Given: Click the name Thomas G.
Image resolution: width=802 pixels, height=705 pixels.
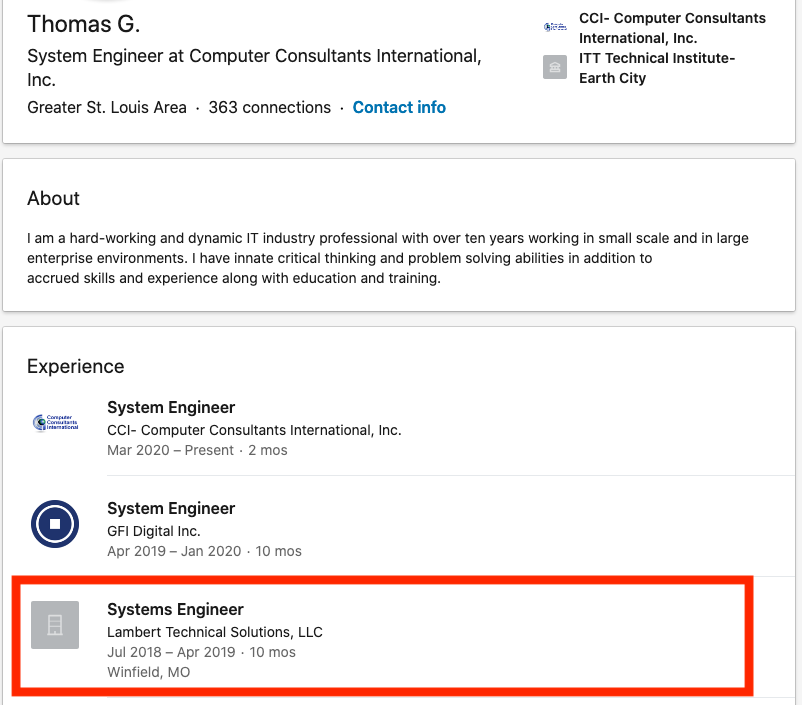Looking at the screenshot, I should click(x=83, y=24).
